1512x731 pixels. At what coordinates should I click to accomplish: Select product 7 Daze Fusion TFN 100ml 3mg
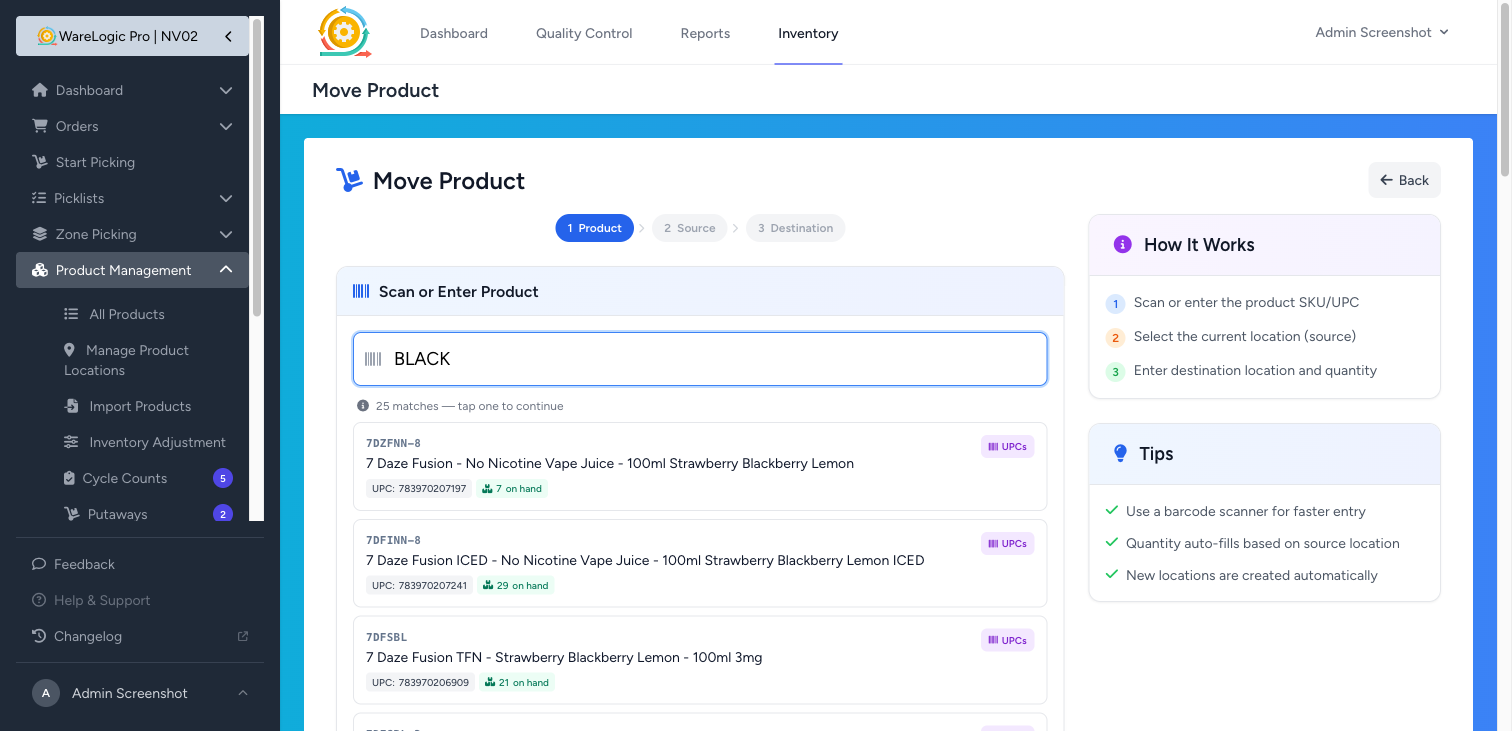[700, 660]
